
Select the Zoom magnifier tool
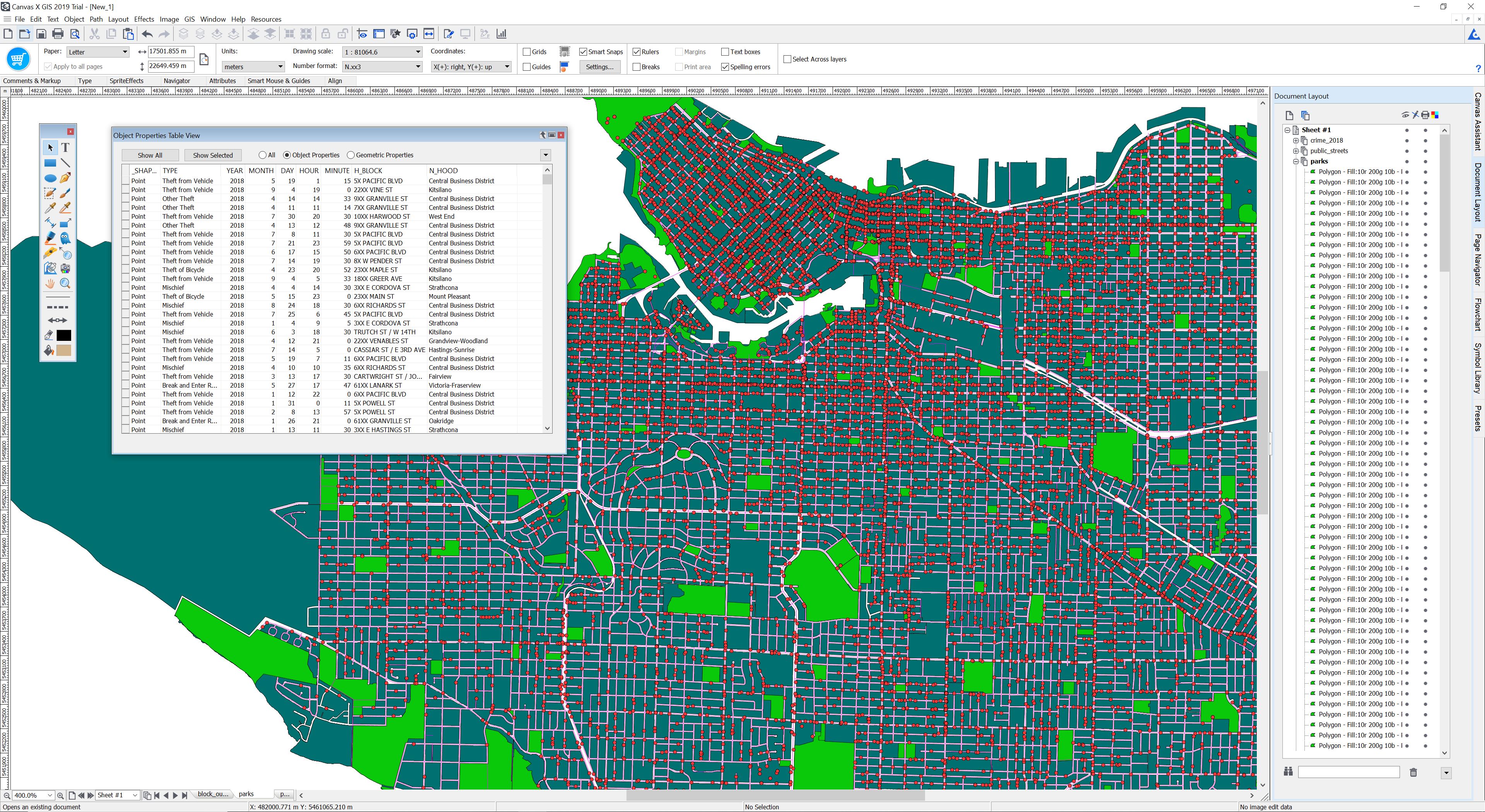(x=65, y=284)
